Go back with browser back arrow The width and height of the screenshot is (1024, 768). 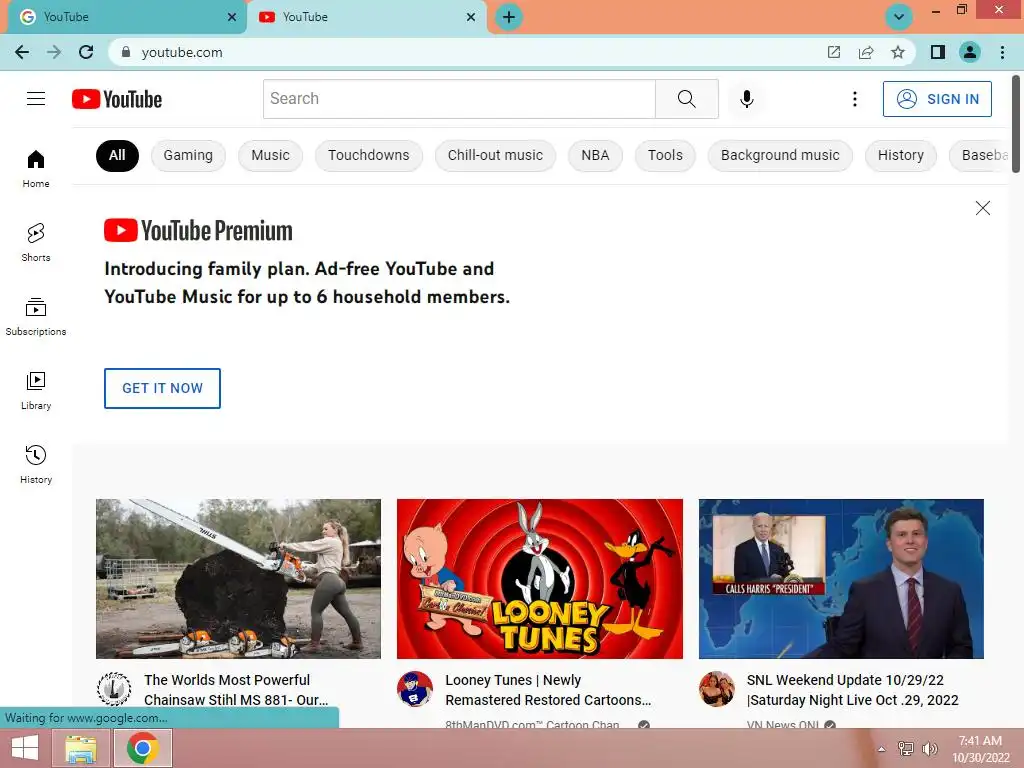22,52
